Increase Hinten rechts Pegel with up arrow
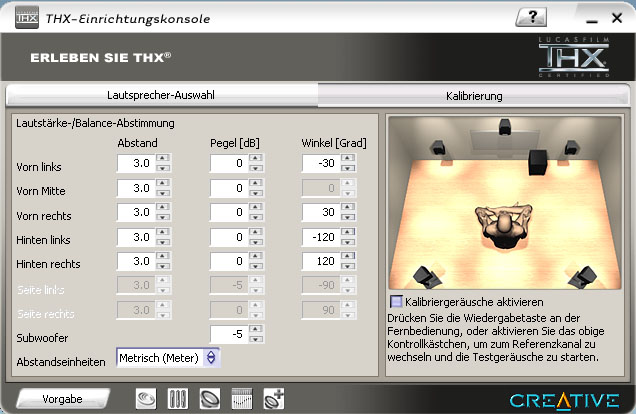Viewport: 636px width, 414px height. pos(256,256)
